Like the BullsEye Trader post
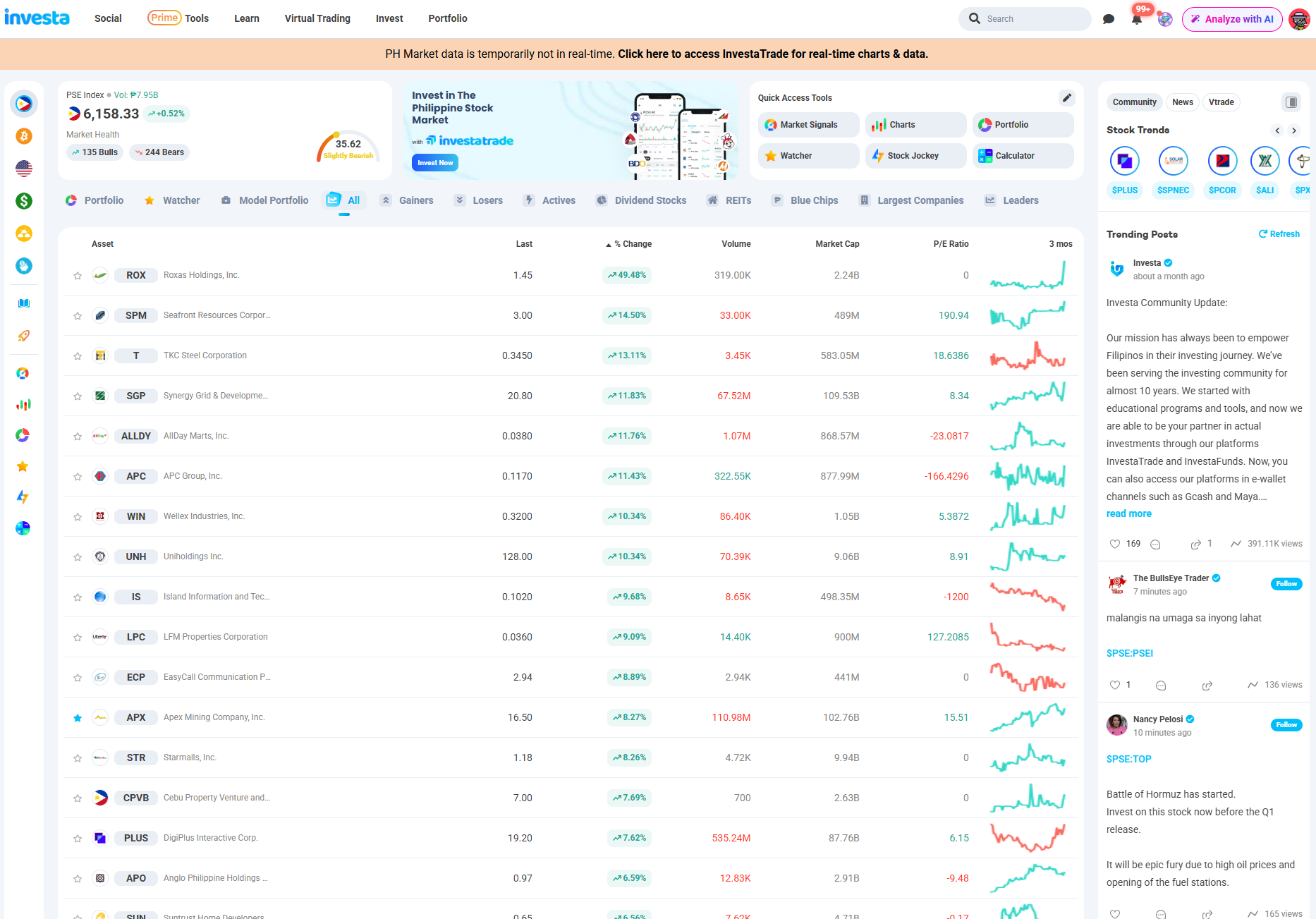 point(1115,685)
